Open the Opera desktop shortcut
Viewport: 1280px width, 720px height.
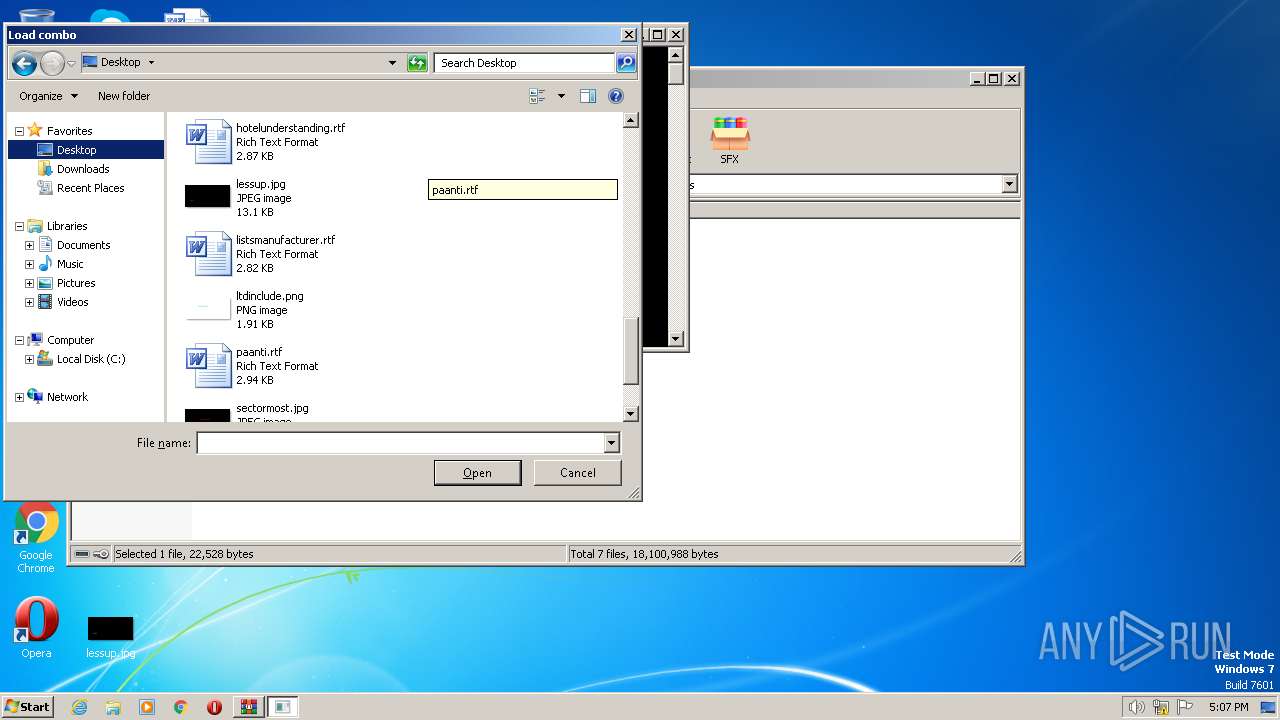[36, 629]
